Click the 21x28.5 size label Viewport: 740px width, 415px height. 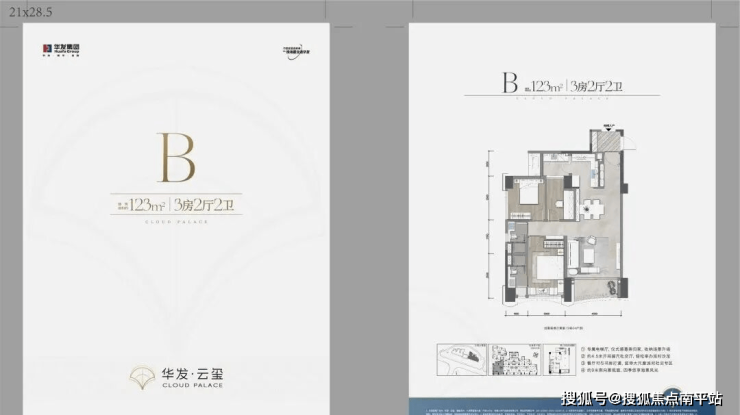(31, 12)
